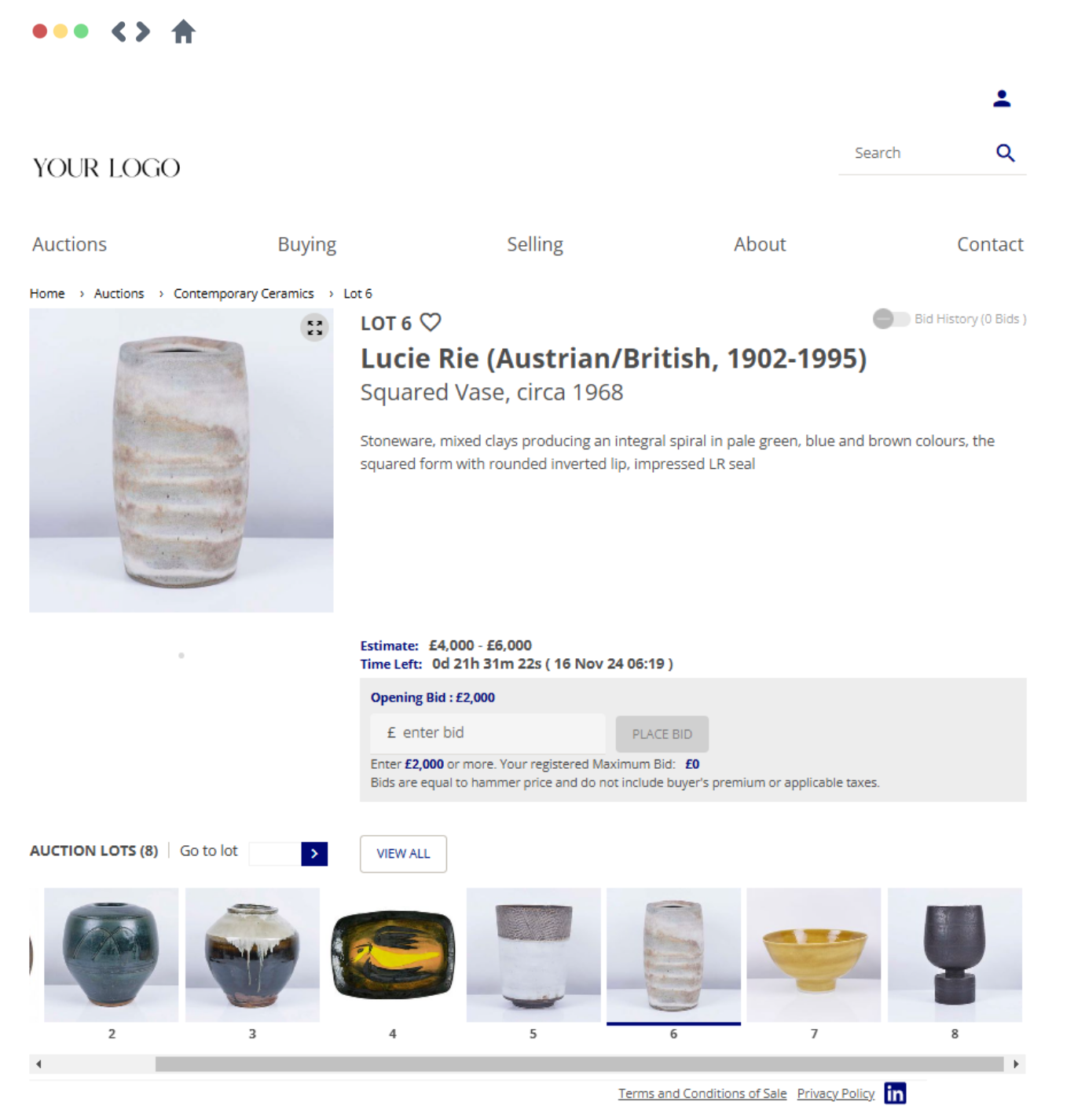This screenshot has width=1074, height=1120.
Task: Click the user account profile icon
Action: [x=1001, y=99]
